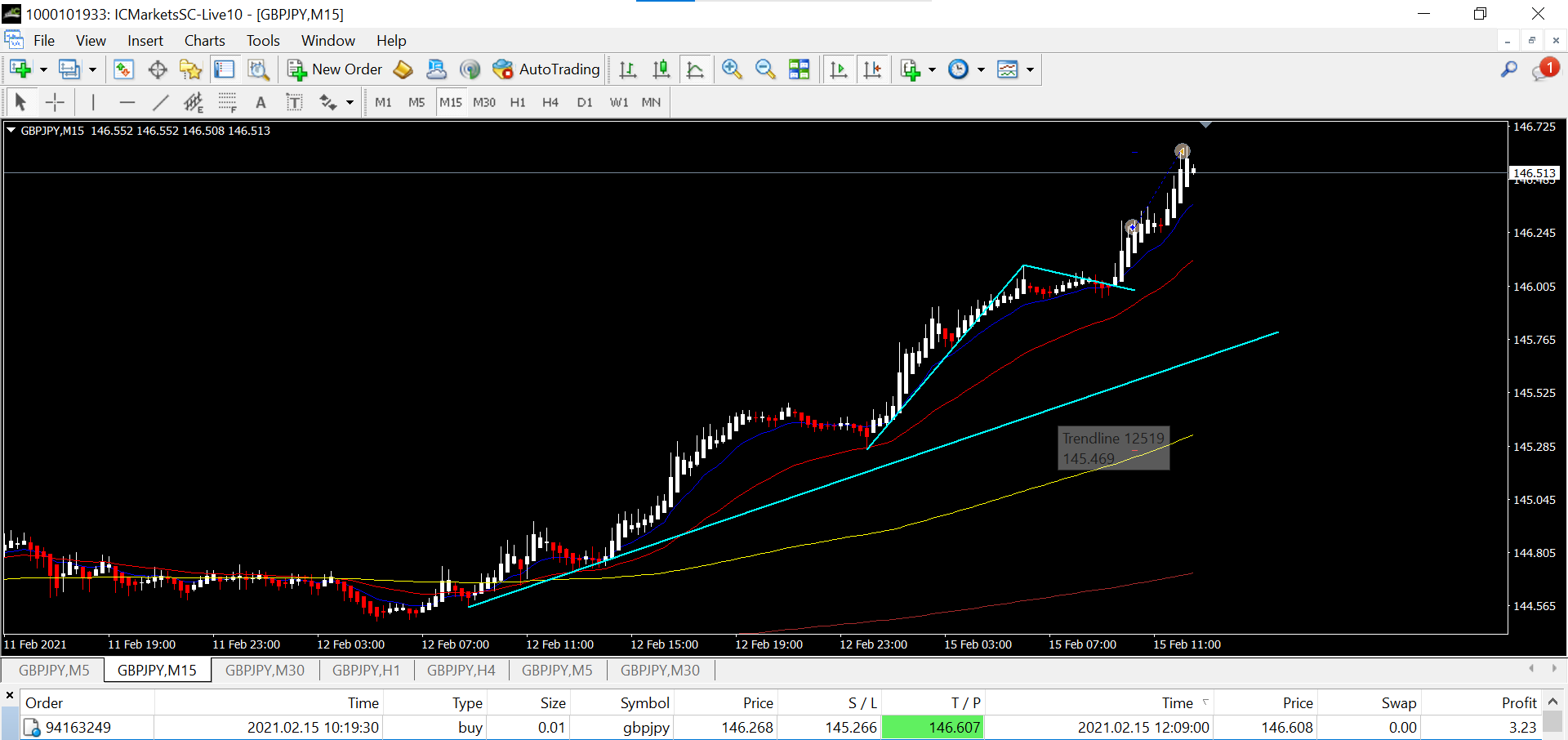
Task: Open the Strategy Tester icon
Action: coord(258,69)
